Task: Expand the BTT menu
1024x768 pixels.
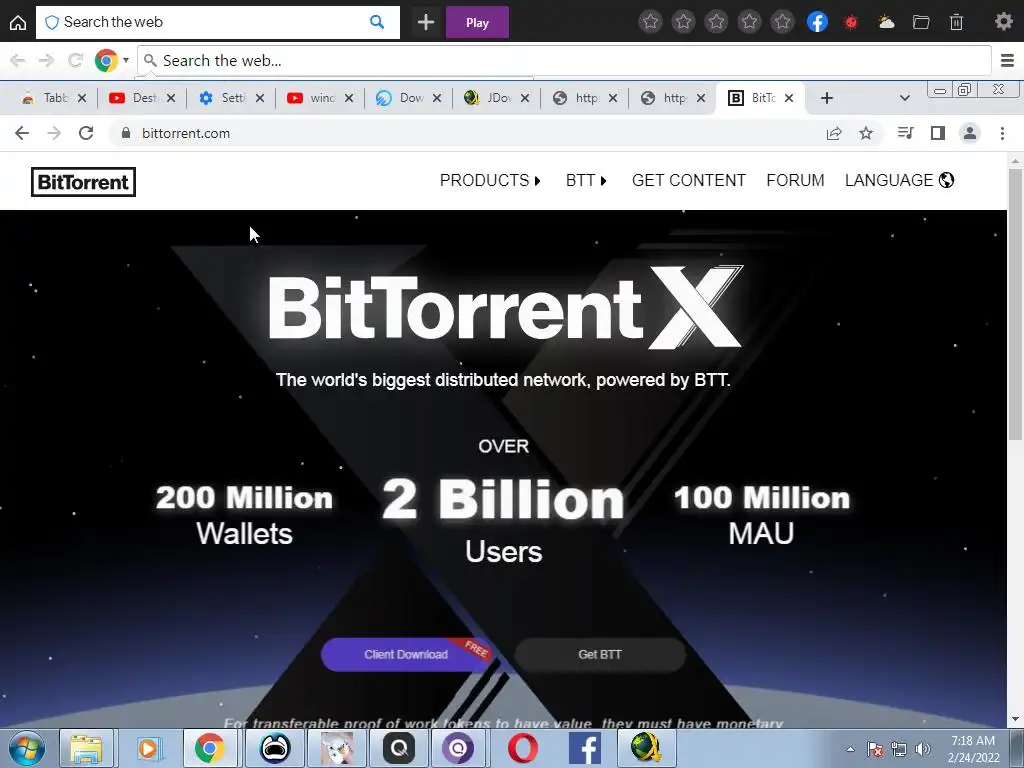Action: coord(586,180)
